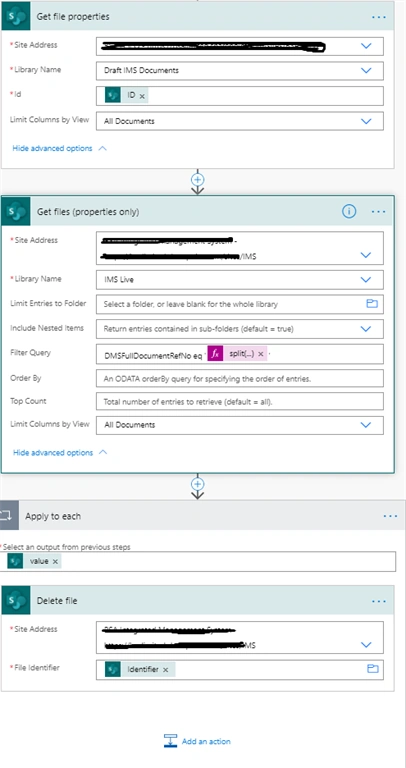Remove the Identifier token from File Identifier

click(x=166, y=670)
